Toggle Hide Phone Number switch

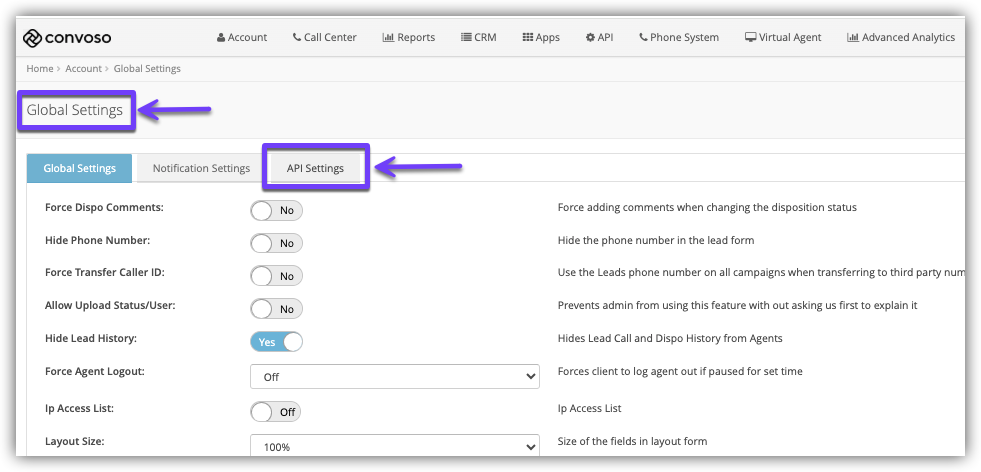[276, 243]
